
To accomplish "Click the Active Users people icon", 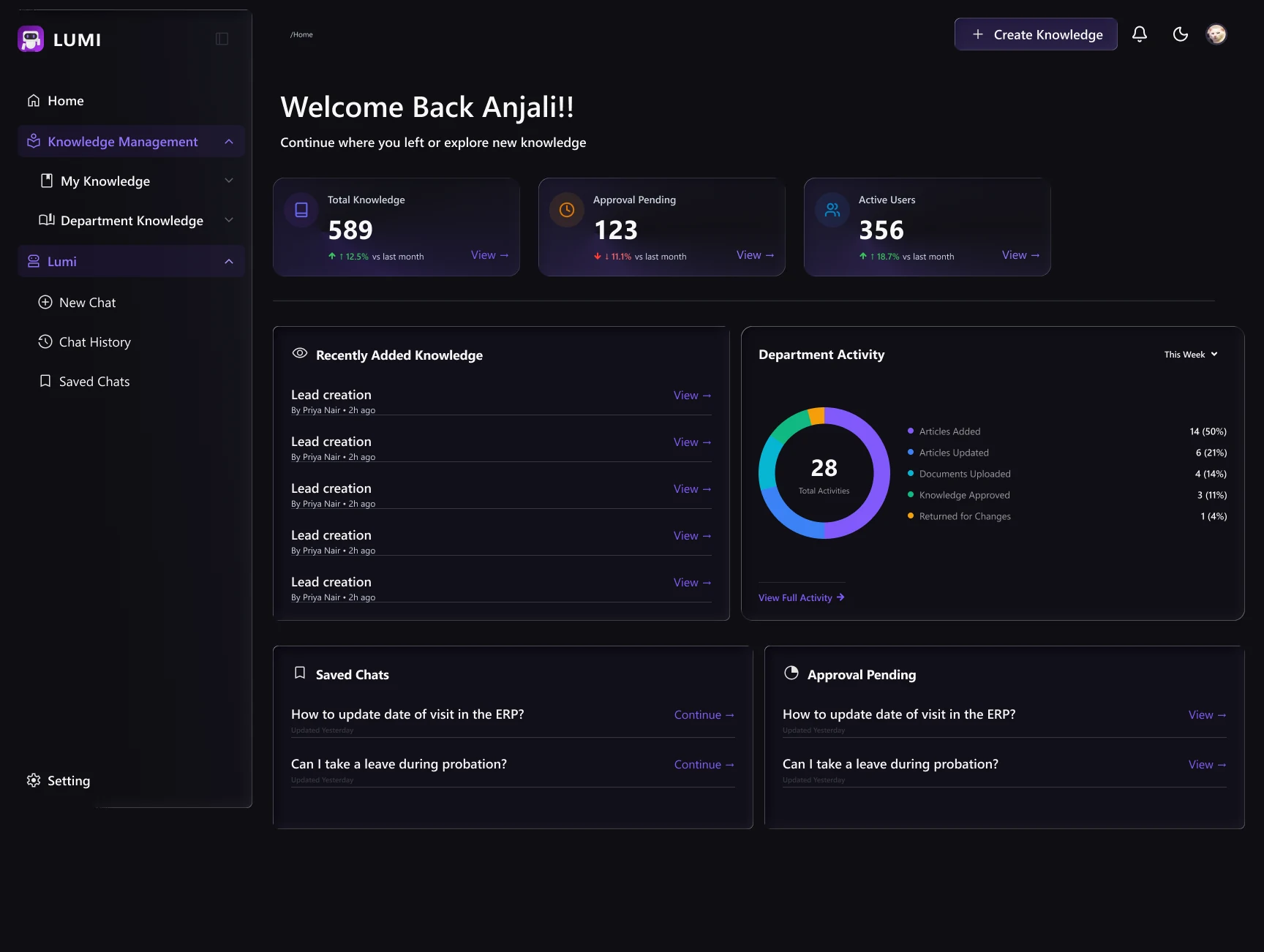I will tap(832, 210).
